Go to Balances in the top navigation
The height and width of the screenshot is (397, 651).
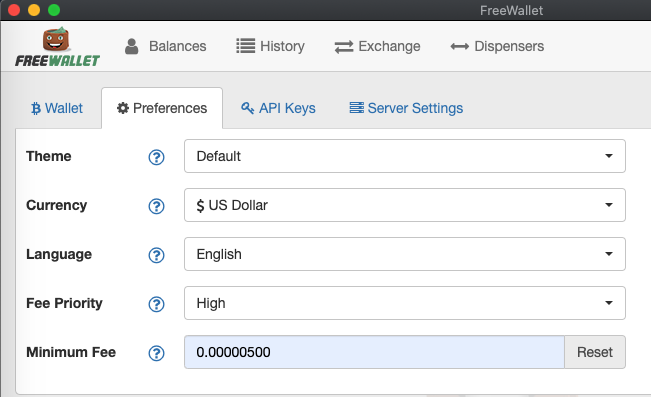[166, 46]
